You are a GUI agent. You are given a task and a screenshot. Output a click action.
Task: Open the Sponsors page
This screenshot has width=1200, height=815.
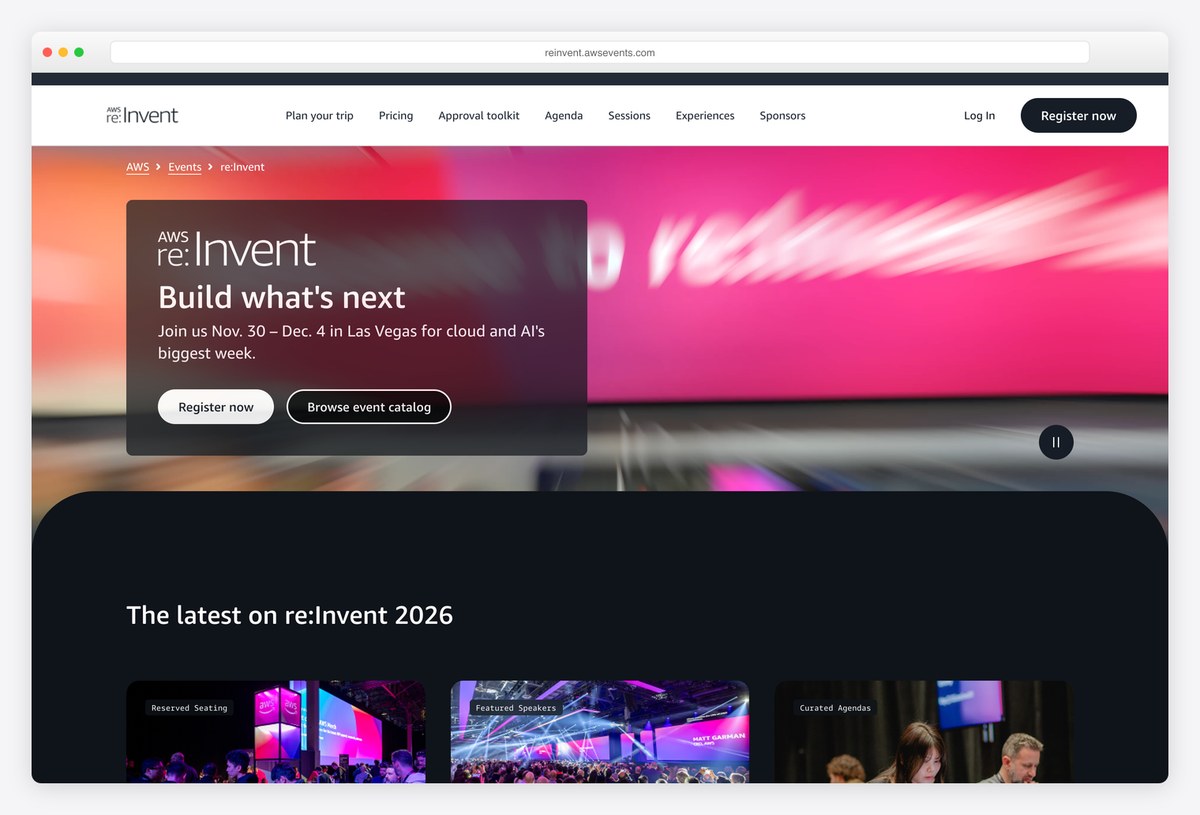pyautogui.click(x=782, y=116)
